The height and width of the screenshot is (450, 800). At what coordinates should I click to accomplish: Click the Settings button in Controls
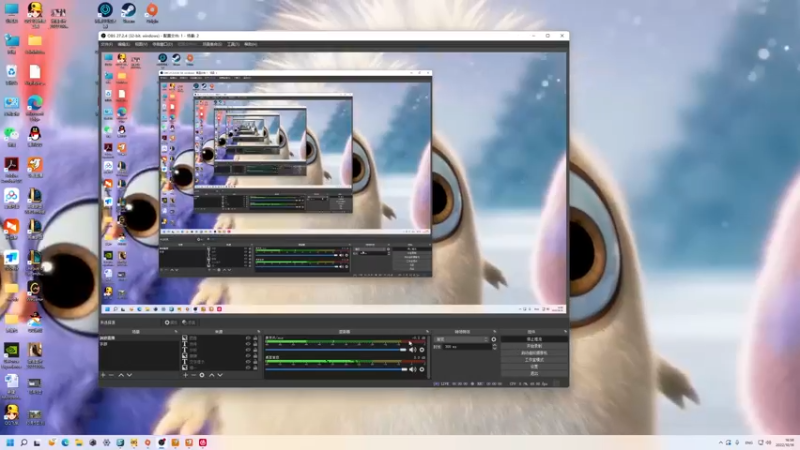[534, 366]
